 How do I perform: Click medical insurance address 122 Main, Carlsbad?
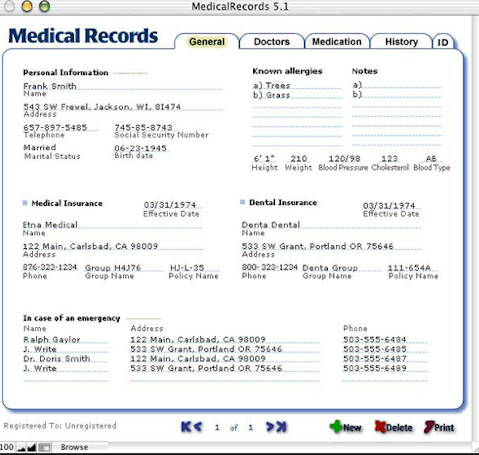[112, 246]
